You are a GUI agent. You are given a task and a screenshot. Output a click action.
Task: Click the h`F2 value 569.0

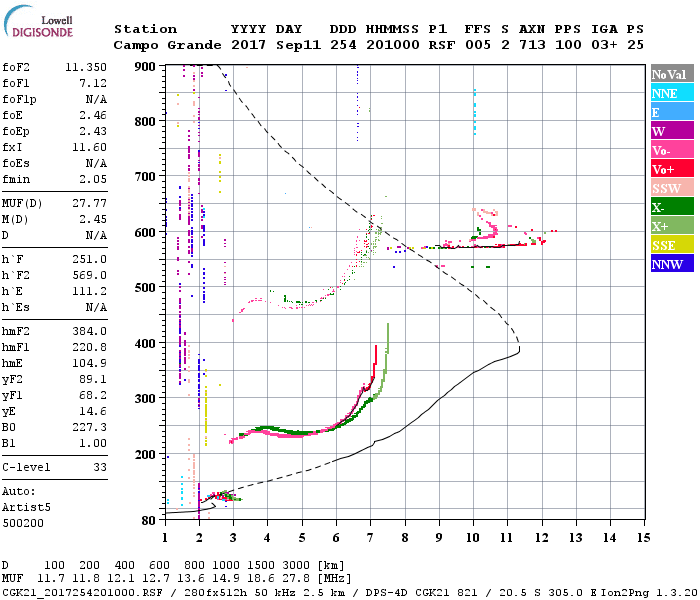click(x=89, y=275)
